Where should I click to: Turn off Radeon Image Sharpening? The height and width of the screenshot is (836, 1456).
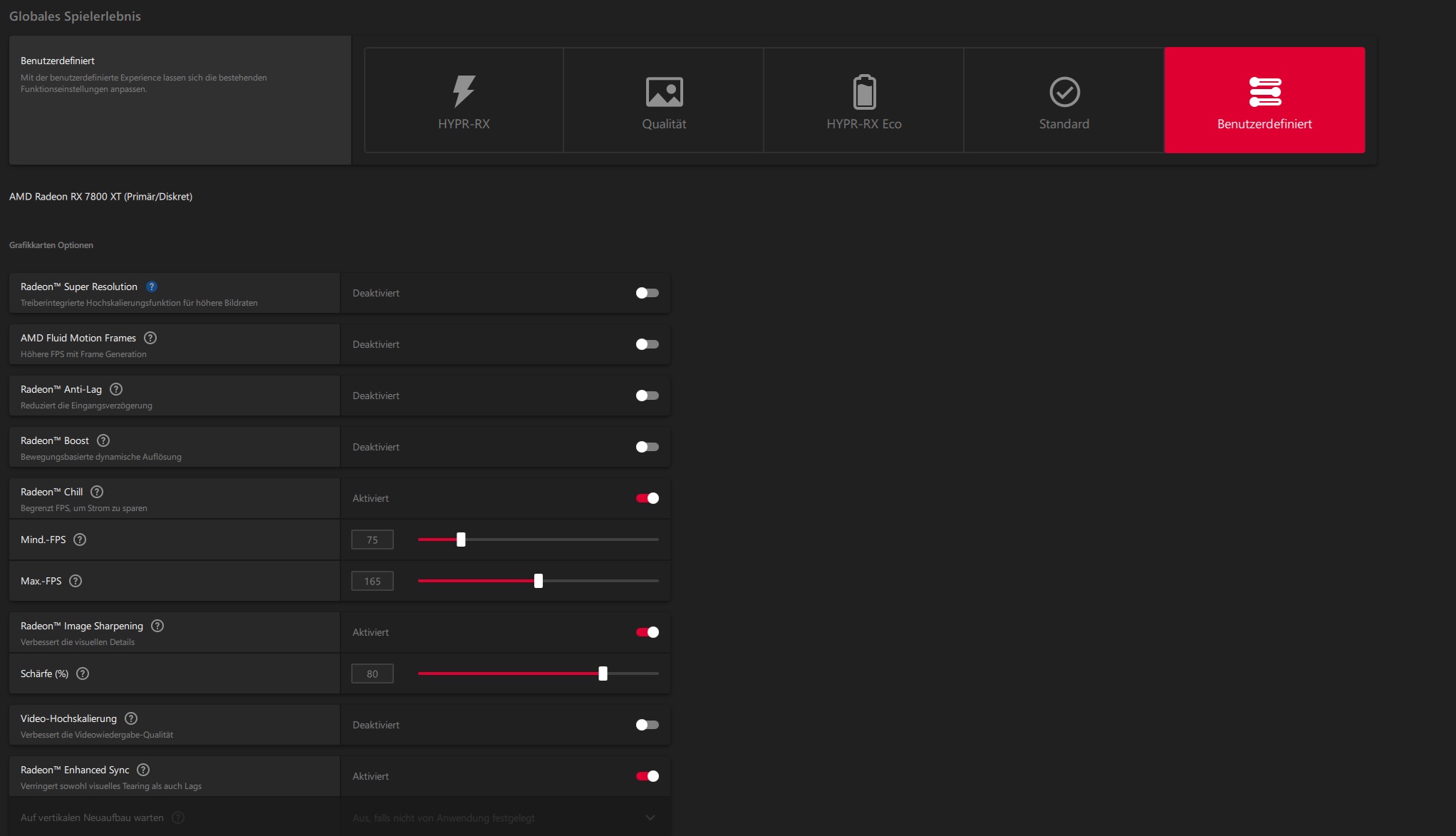tap(647, 632)
